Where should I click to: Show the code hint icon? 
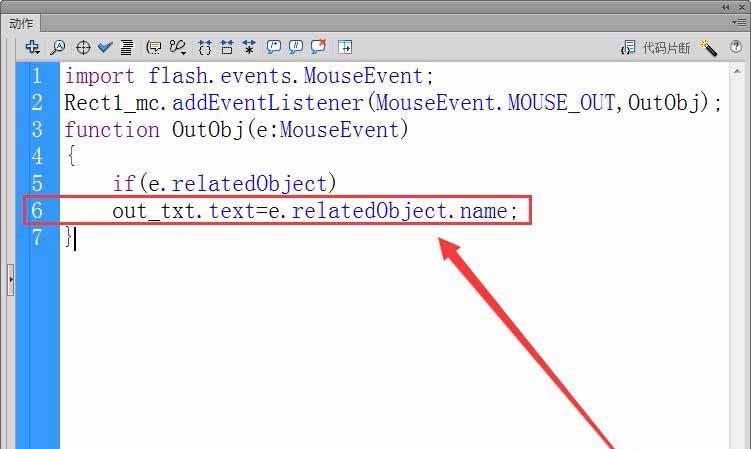(x=154, y=47)
